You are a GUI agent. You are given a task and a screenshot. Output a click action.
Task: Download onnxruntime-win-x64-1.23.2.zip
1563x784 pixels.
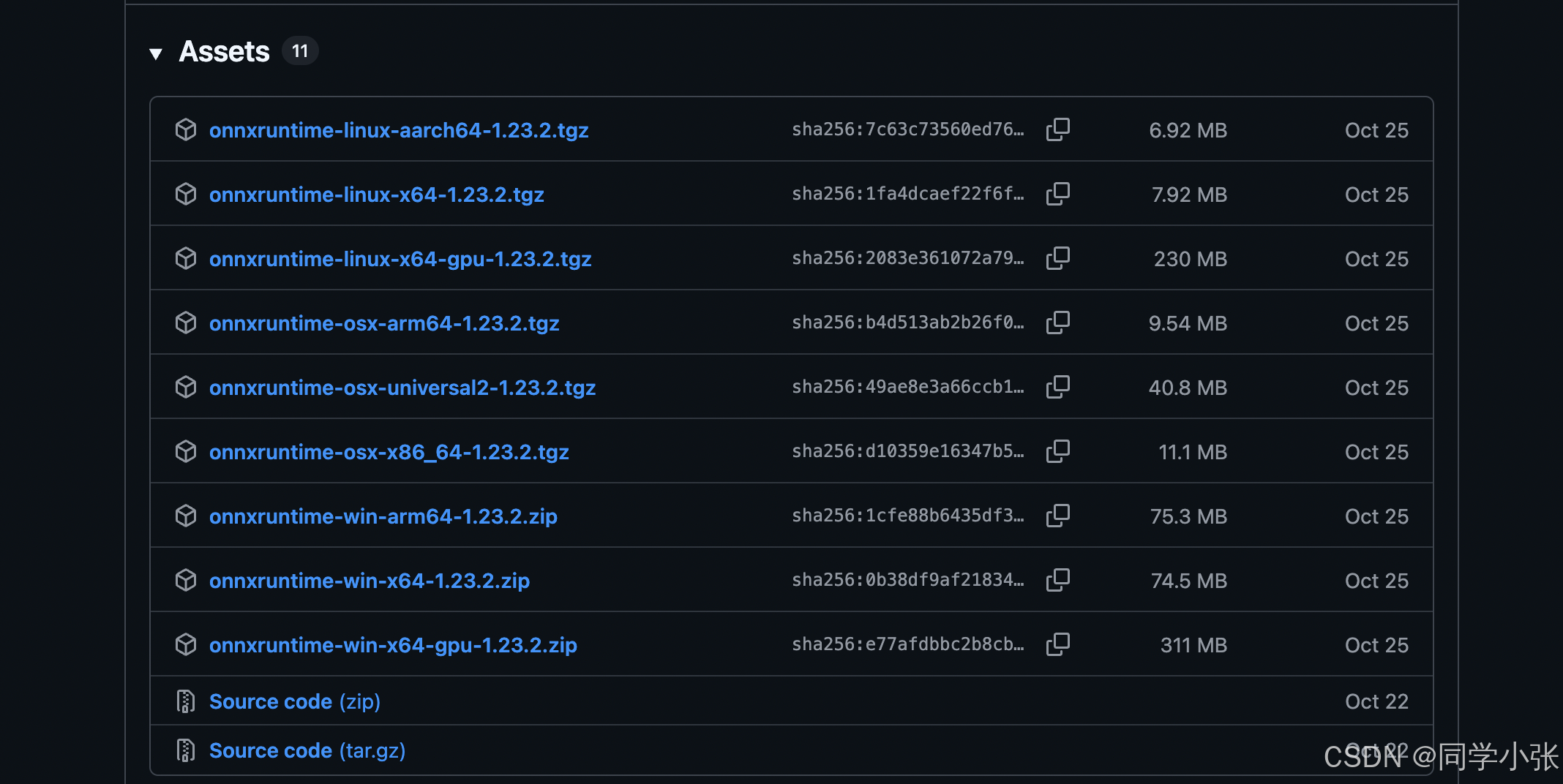pos(370,581)
